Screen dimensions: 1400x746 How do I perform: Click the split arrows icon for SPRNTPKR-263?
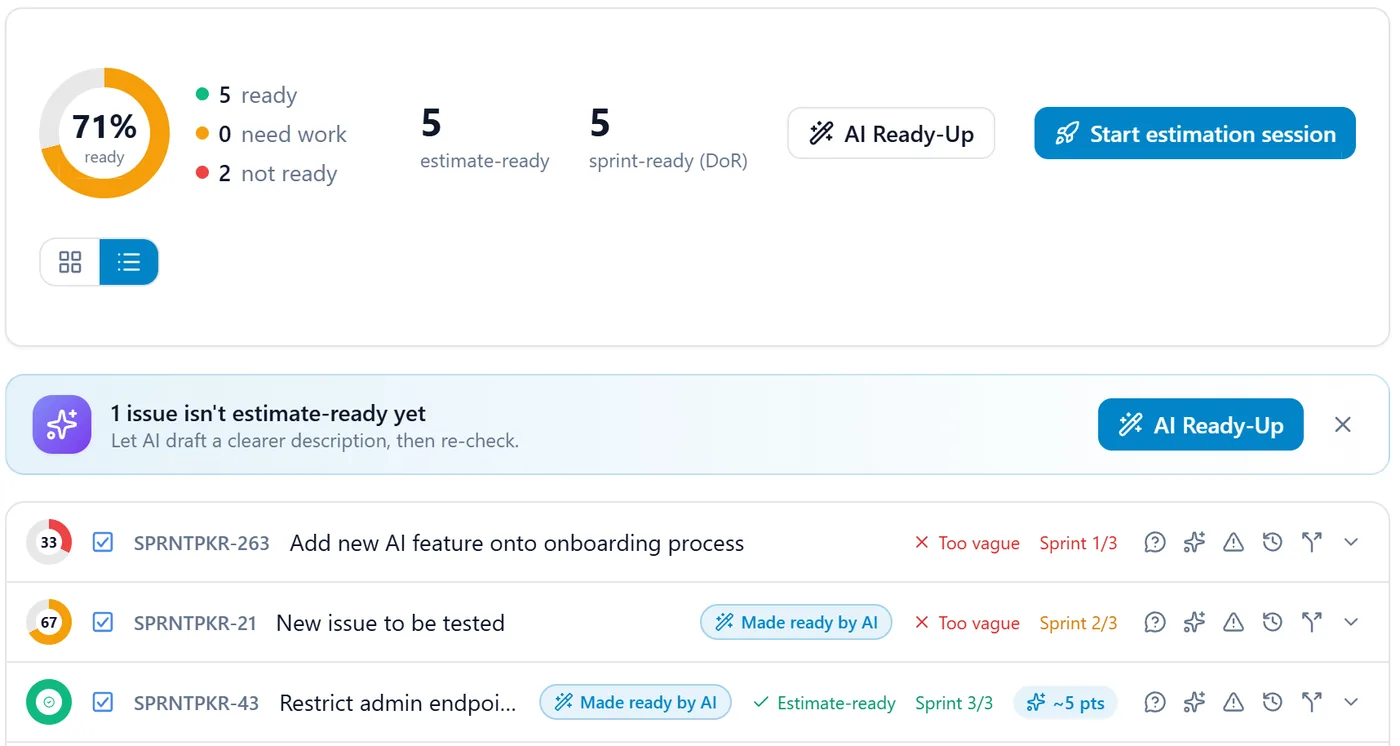[x=1311, y=543]
